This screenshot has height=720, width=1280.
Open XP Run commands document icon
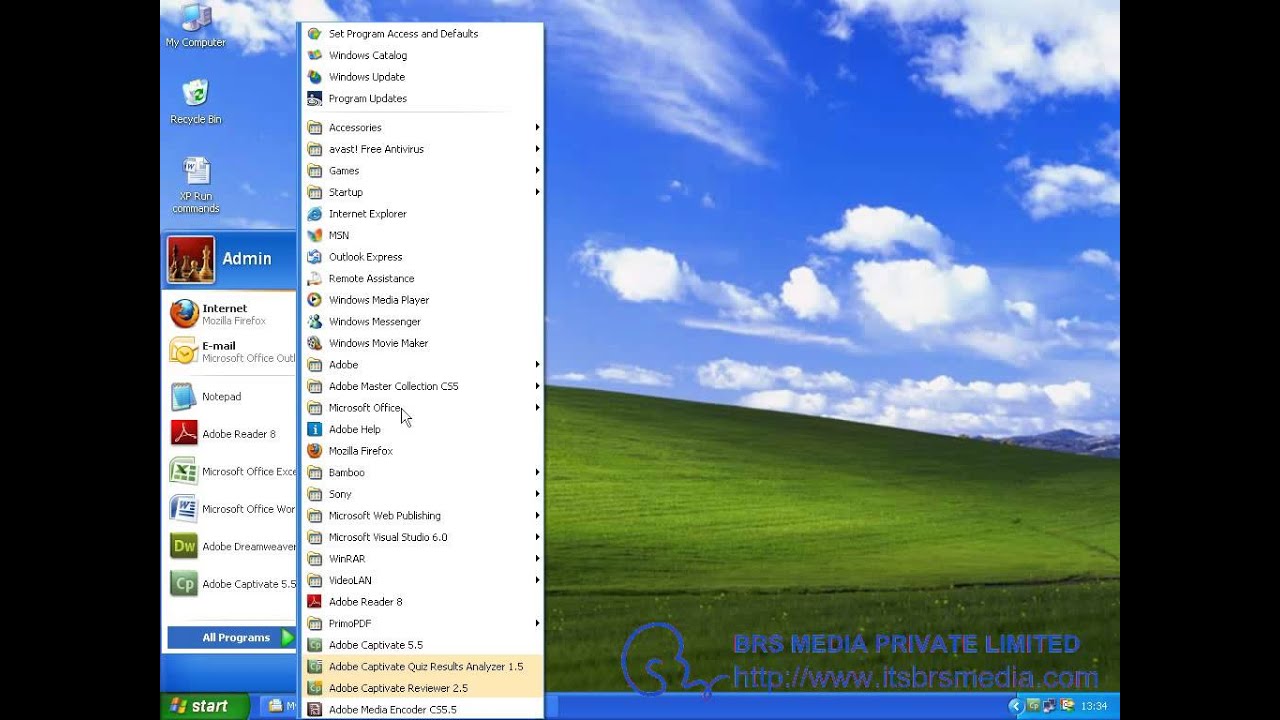(x=196, y=185)
